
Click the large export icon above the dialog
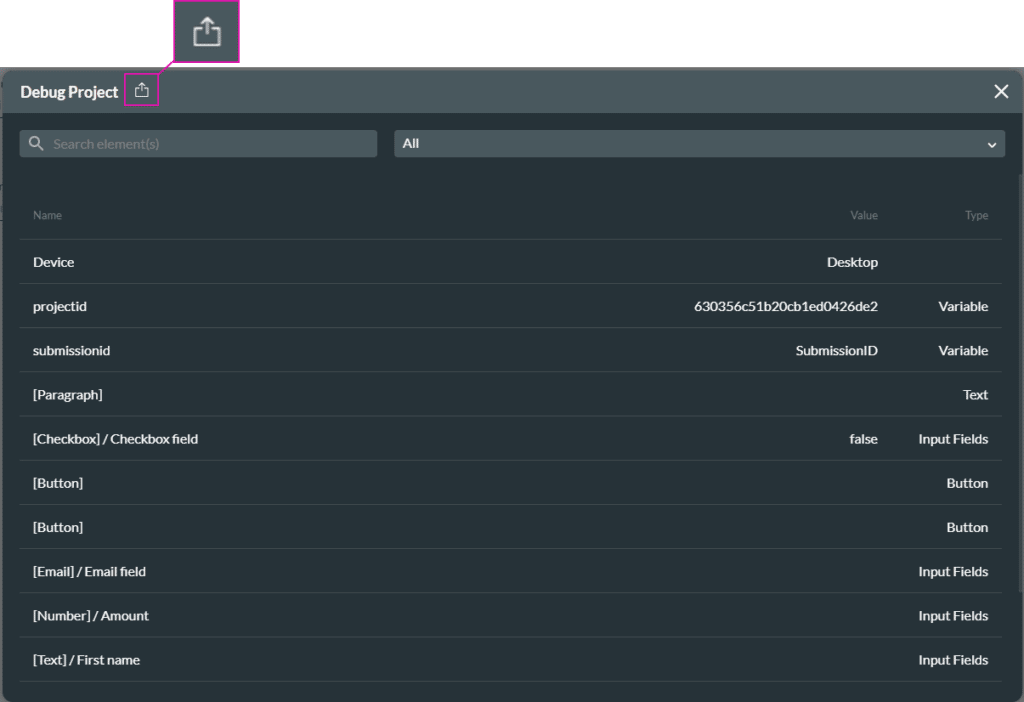pos(206,31)
